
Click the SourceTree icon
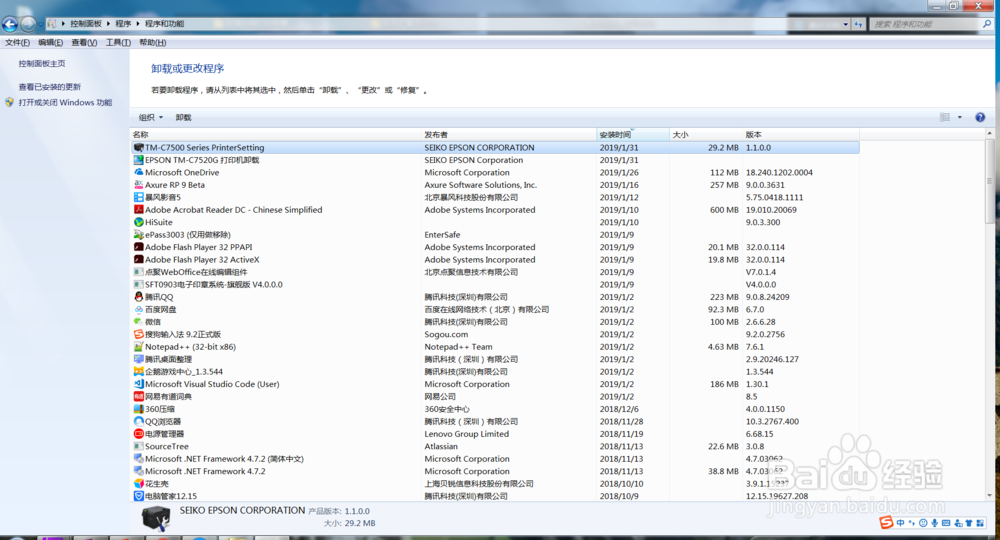click(x=138, y=446)
